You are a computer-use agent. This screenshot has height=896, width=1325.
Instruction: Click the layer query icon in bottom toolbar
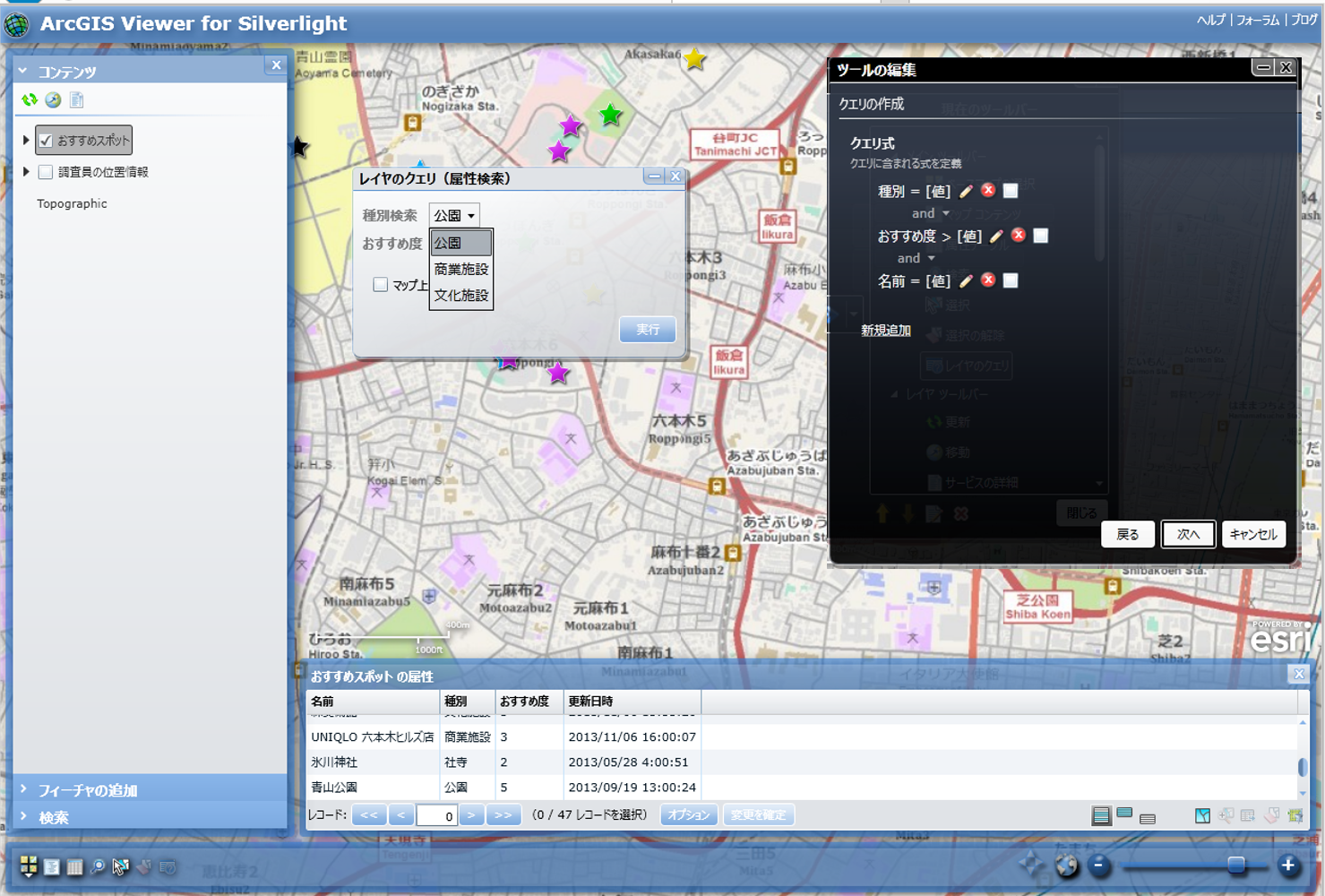168,867
